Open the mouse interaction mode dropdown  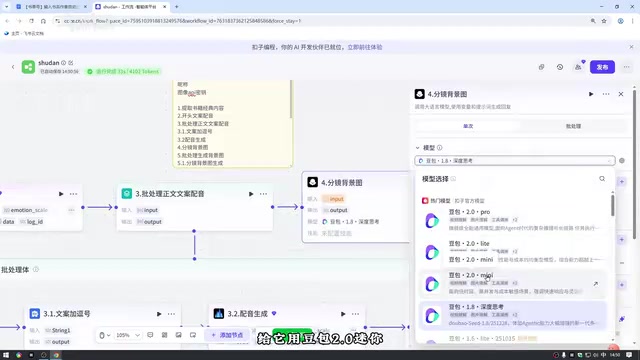(104, 335)
